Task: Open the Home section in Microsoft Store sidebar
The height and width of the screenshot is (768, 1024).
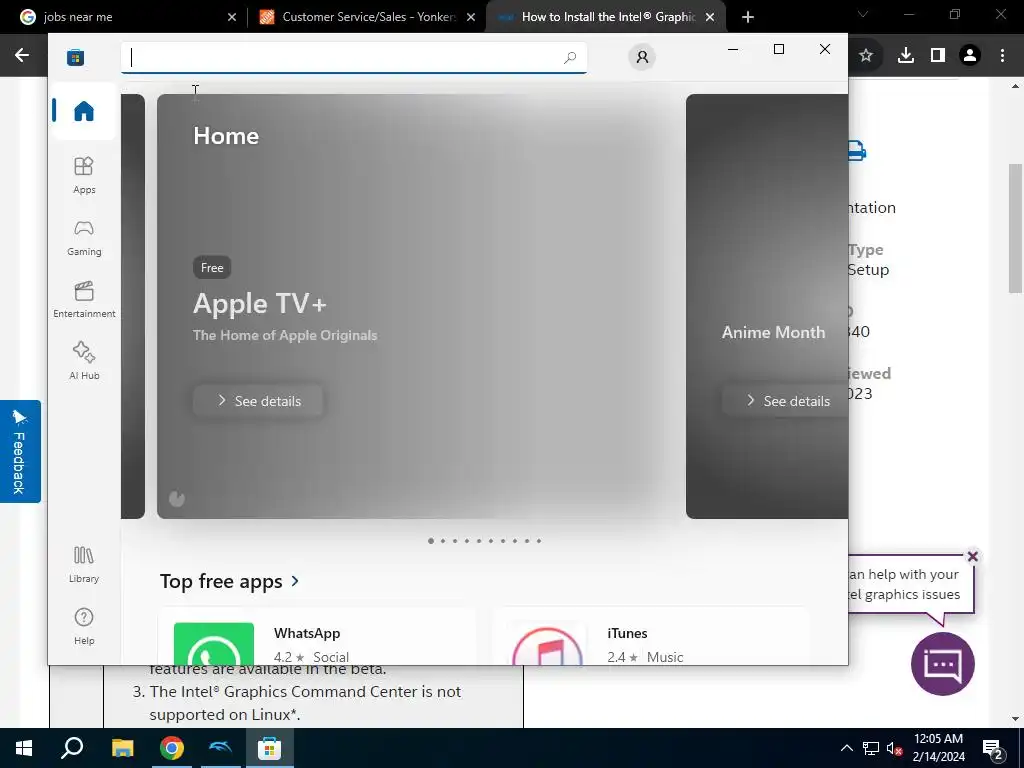Action: pos(84,111)
